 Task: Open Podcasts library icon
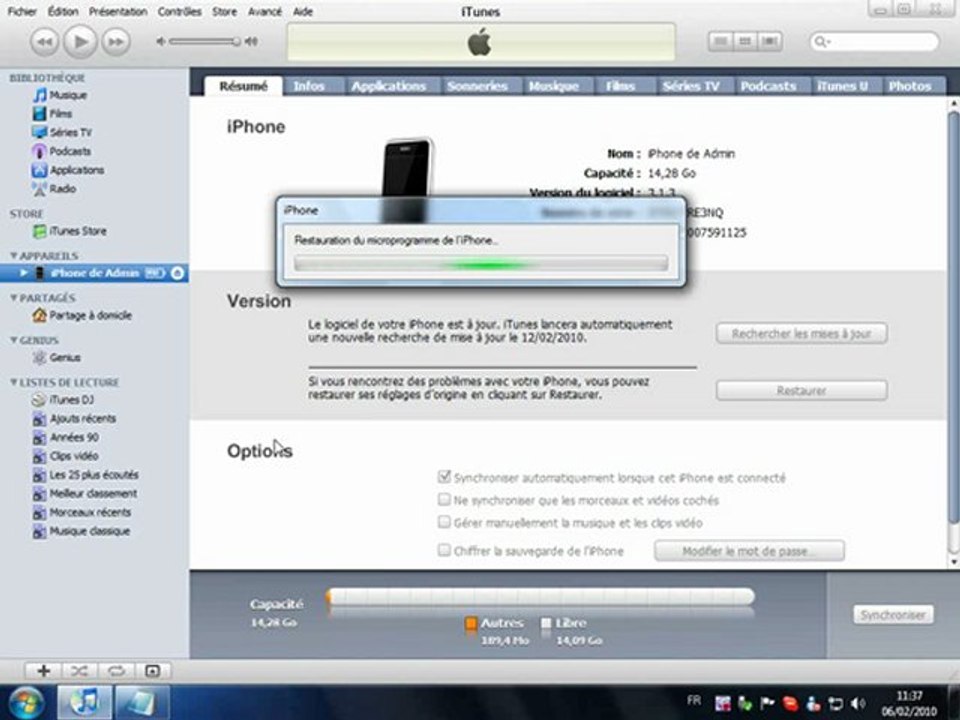(x=40, y=151)
